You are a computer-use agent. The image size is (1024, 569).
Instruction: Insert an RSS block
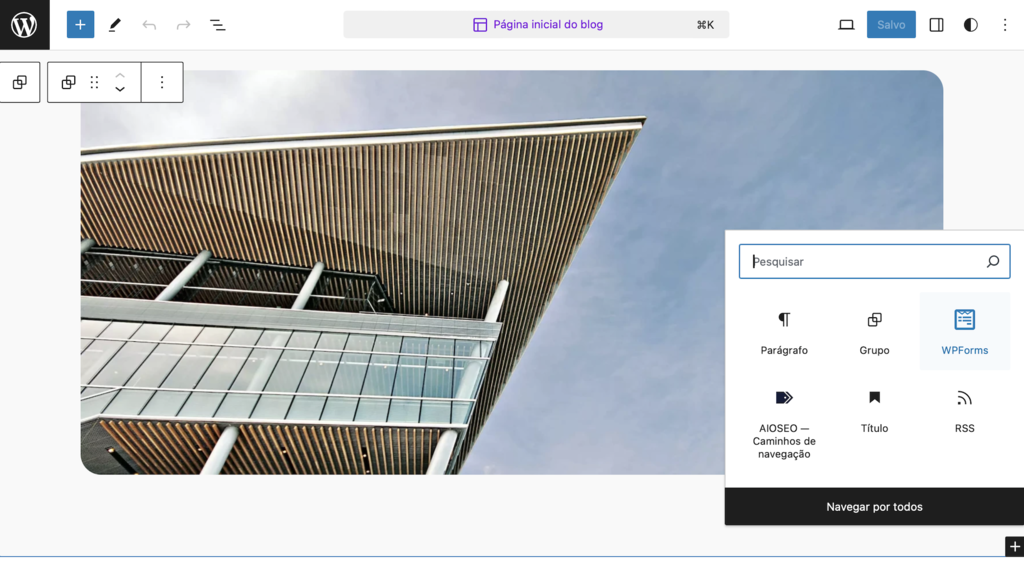(x=965, y=412)
